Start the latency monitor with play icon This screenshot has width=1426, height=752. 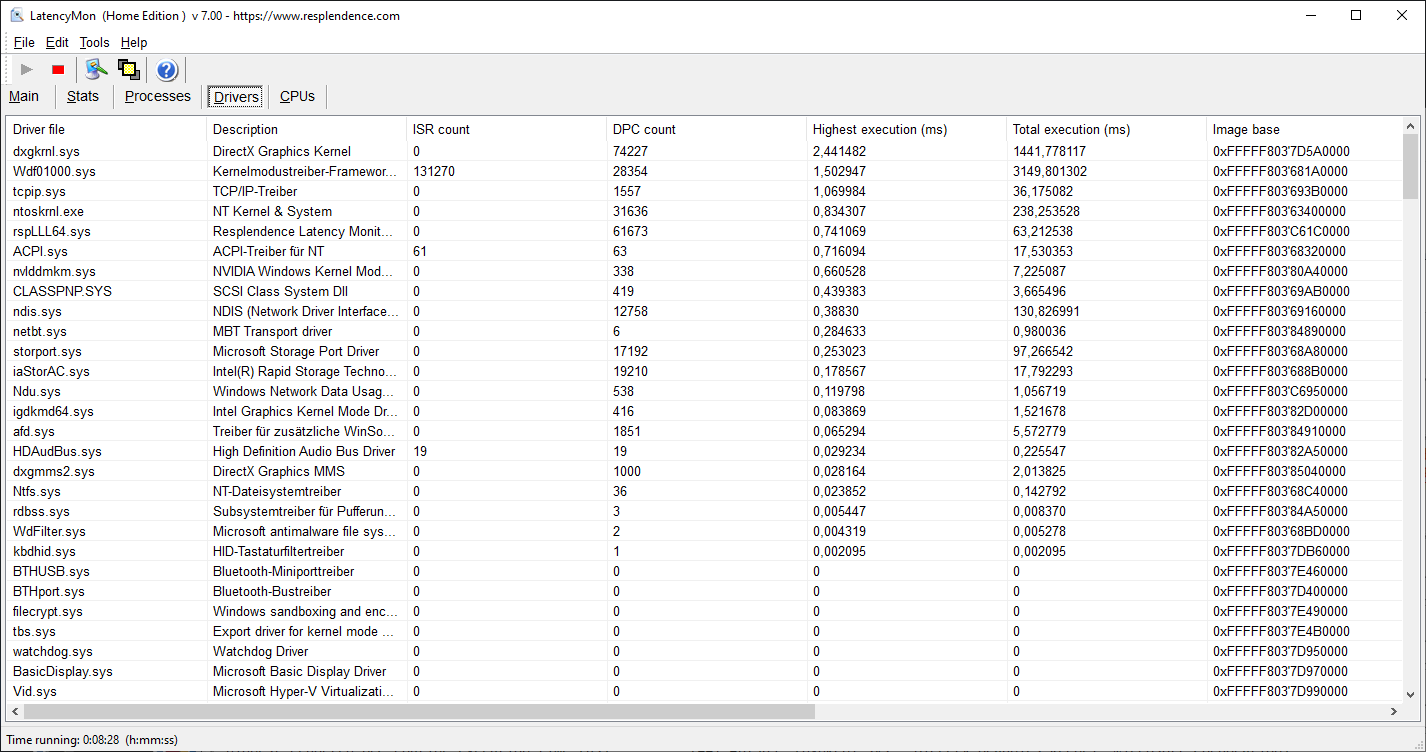click(x=27, y=70)
